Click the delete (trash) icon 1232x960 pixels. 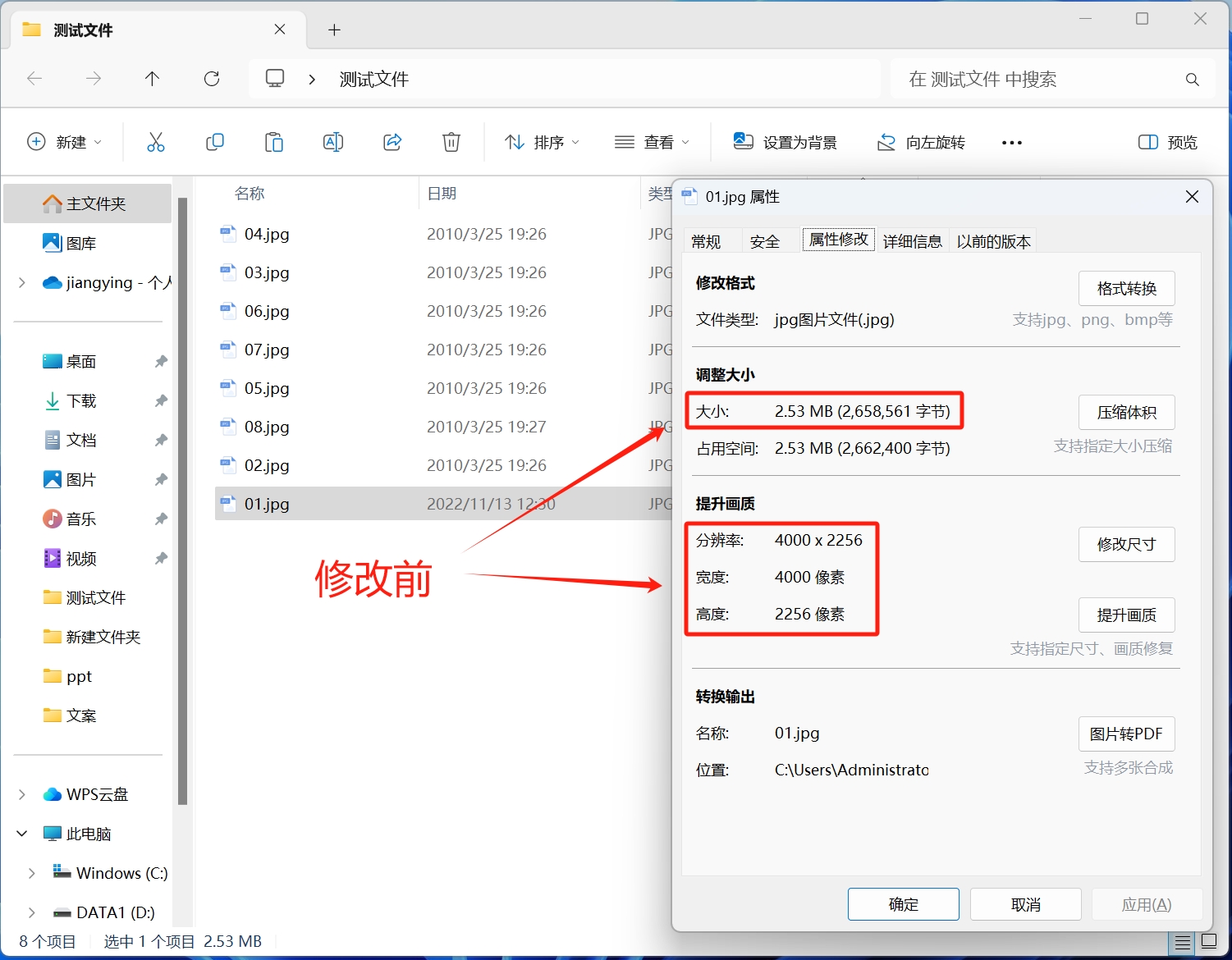coord(451,141)
